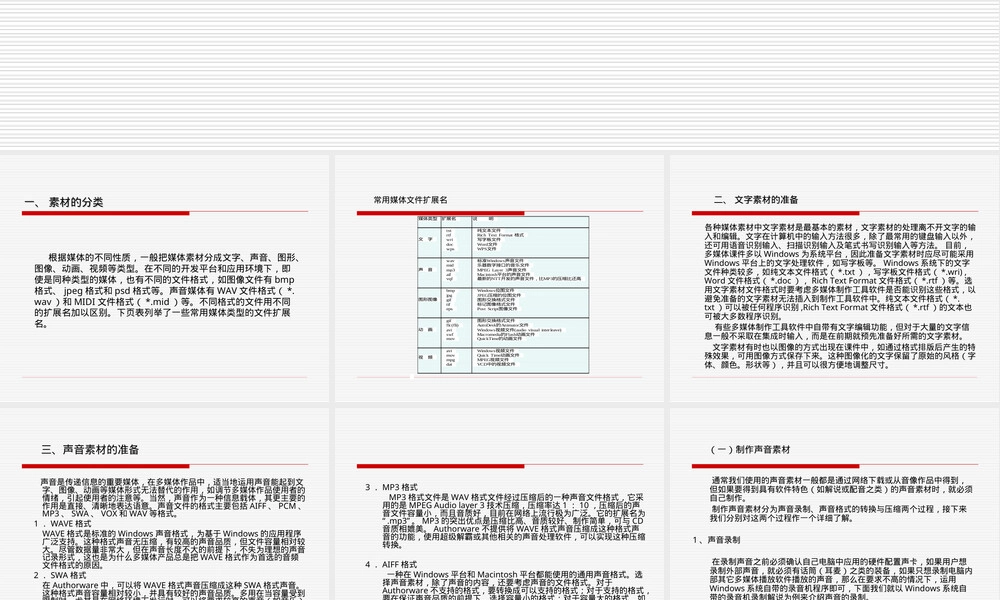
Task: Open the 常用媒体文件扩展名 slide thumbnail
Action: pos(499,279)
